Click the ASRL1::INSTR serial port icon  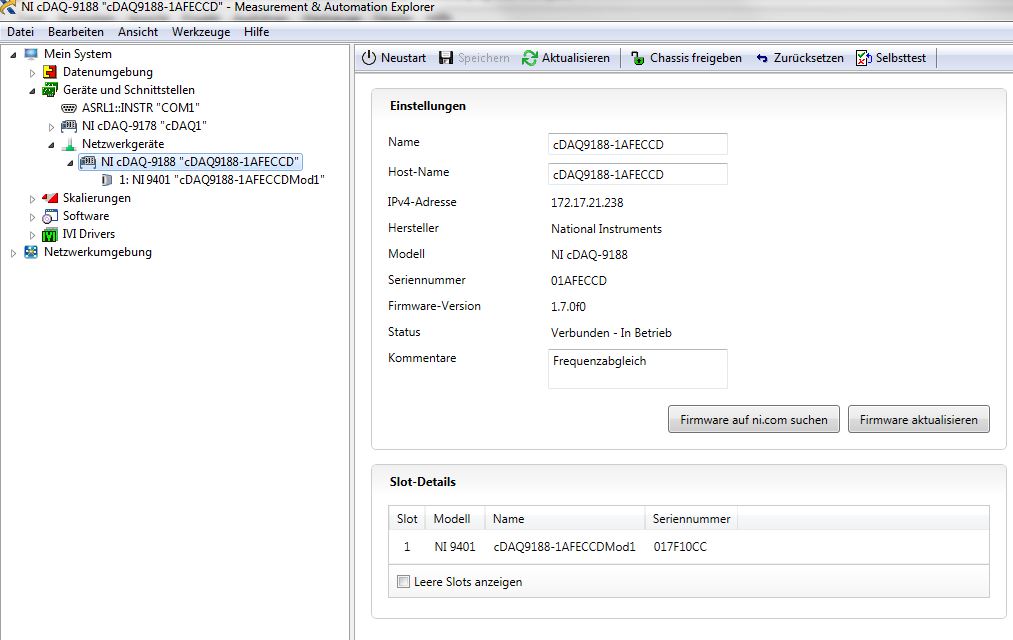[x=68, y=108]
